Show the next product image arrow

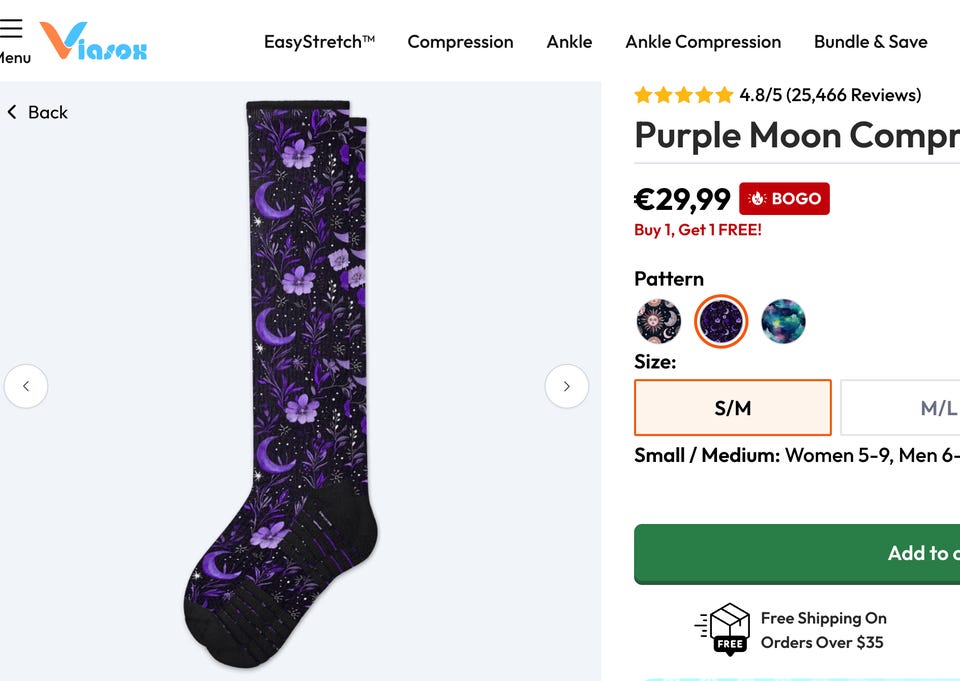[566, 386]
